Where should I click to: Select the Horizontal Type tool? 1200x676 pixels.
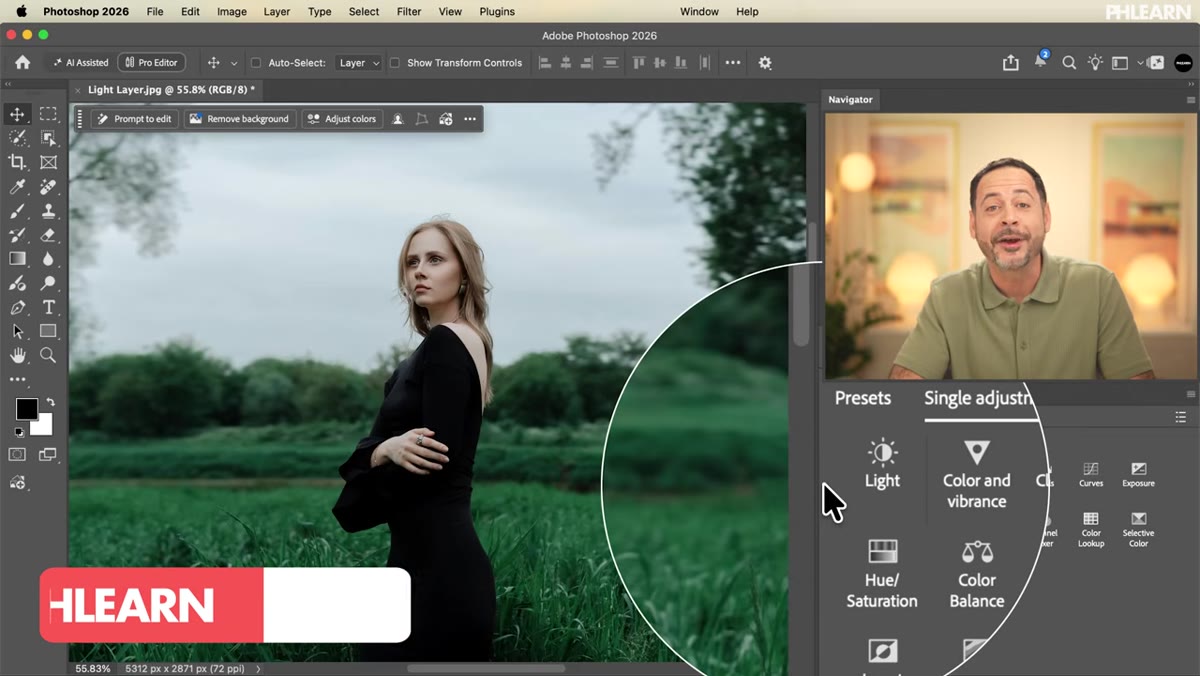[x=48, y=307]
